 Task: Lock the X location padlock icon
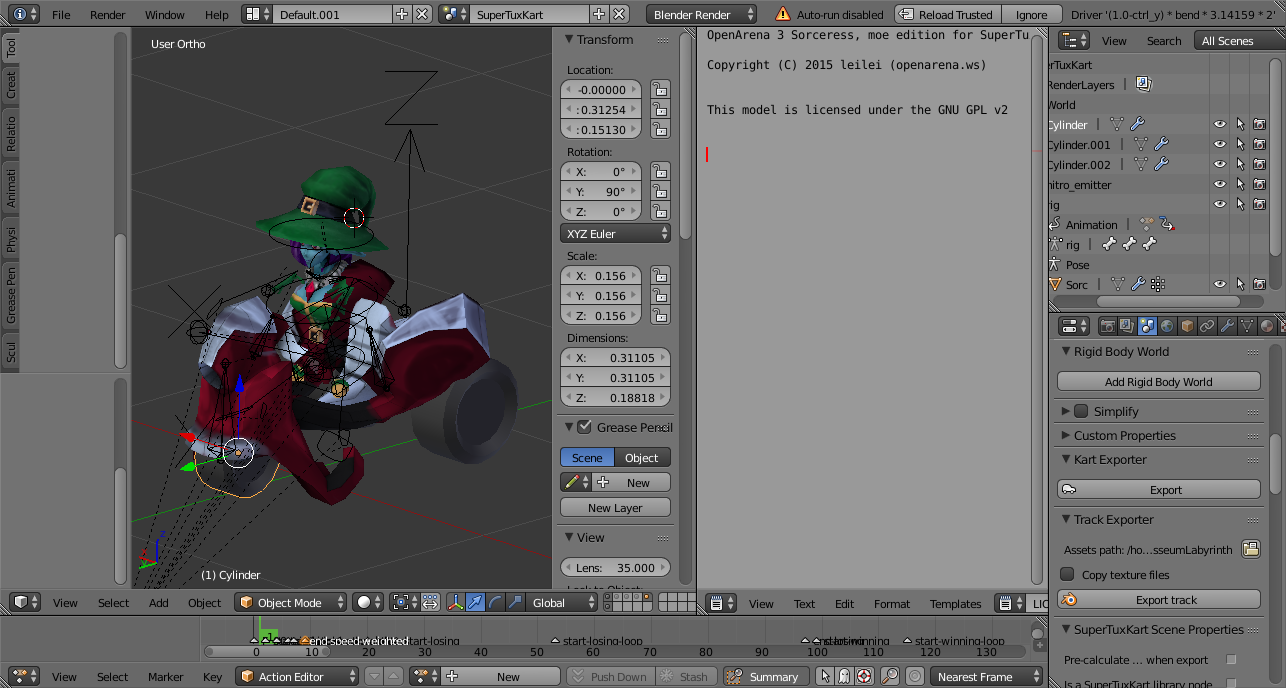(x=660, y=90)
